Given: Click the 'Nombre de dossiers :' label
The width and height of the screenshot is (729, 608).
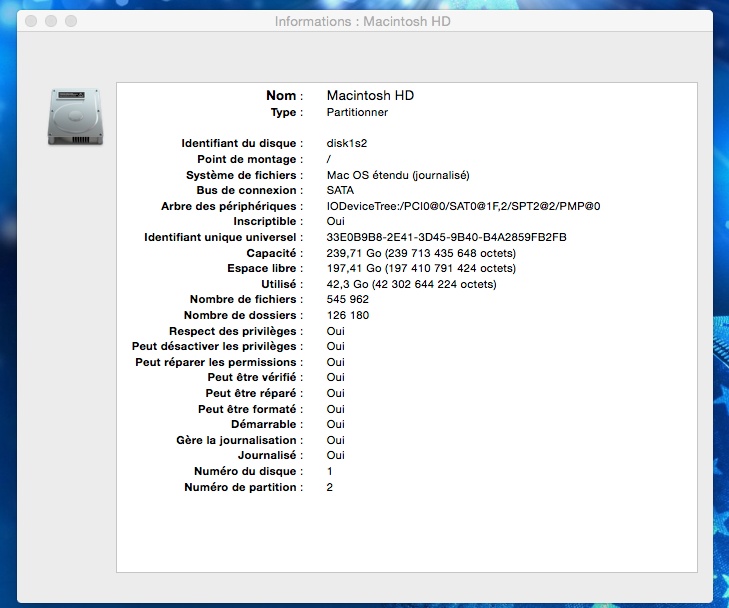Looking at the screenshot, I should click(244, 315).
